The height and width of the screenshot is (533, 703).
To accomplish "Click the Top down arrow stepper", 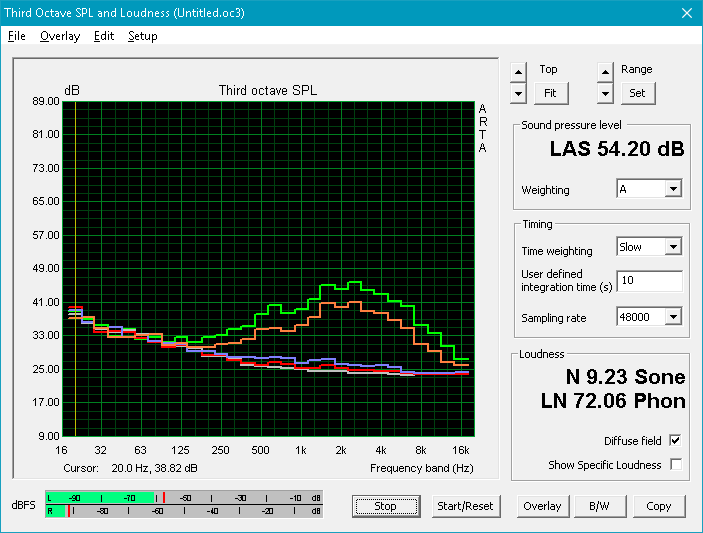I will click(x=518, y=94).
